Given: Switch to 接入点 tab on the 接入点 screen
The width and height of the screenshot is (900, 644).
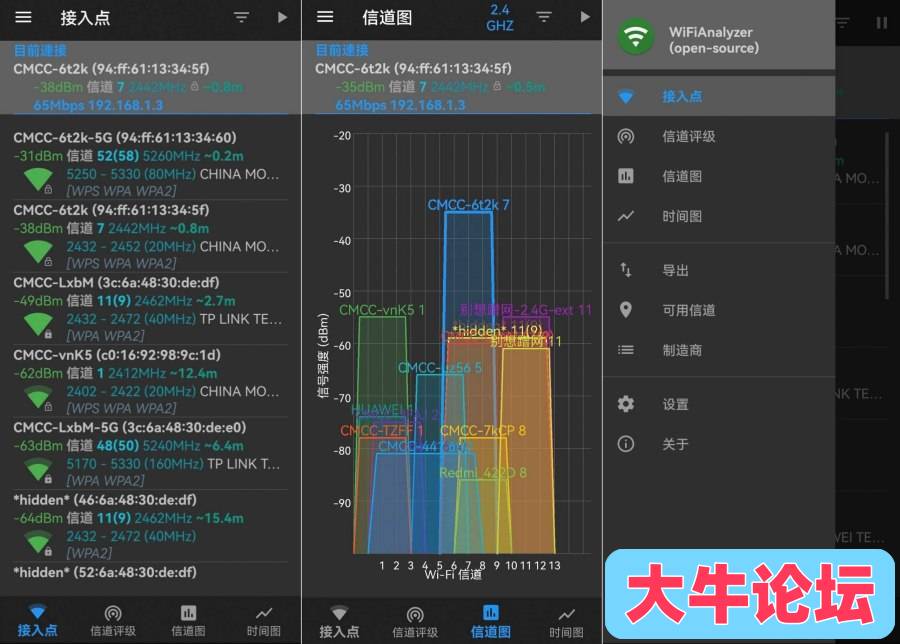Looking at the screenshot, I should coord(37,621).
